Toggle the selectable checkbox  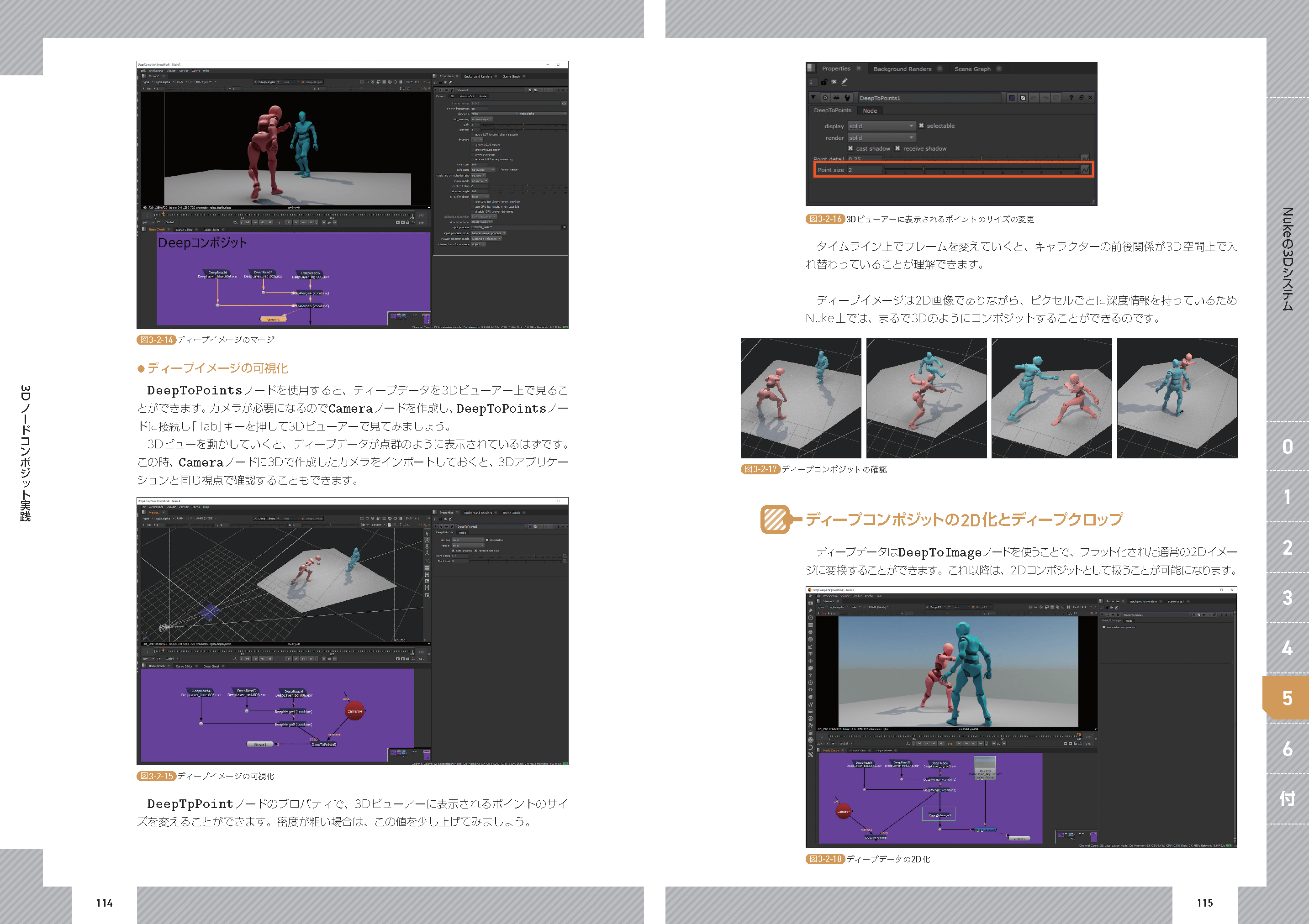921,126
